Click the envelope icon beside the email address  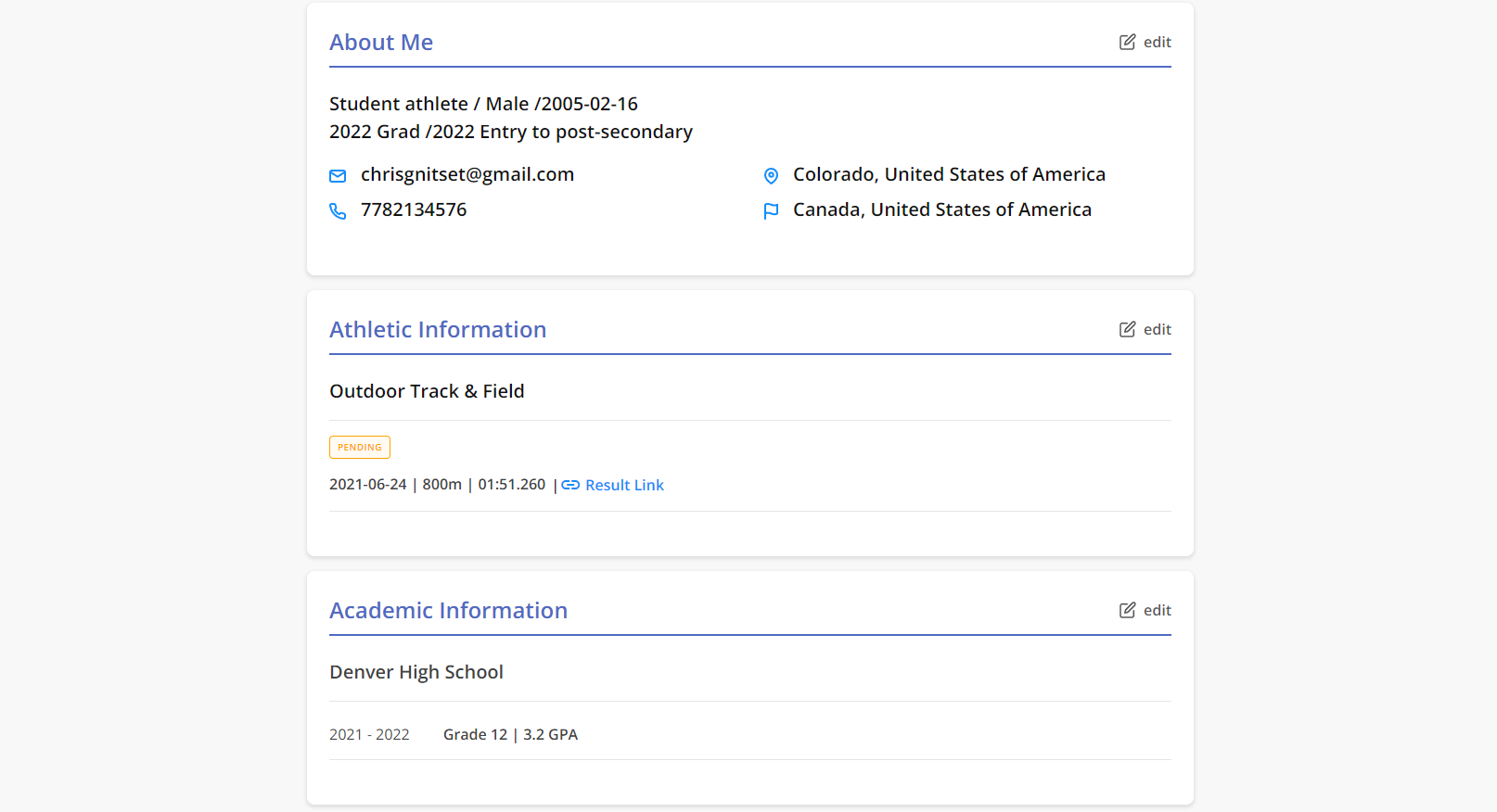[x=338, y=176]
